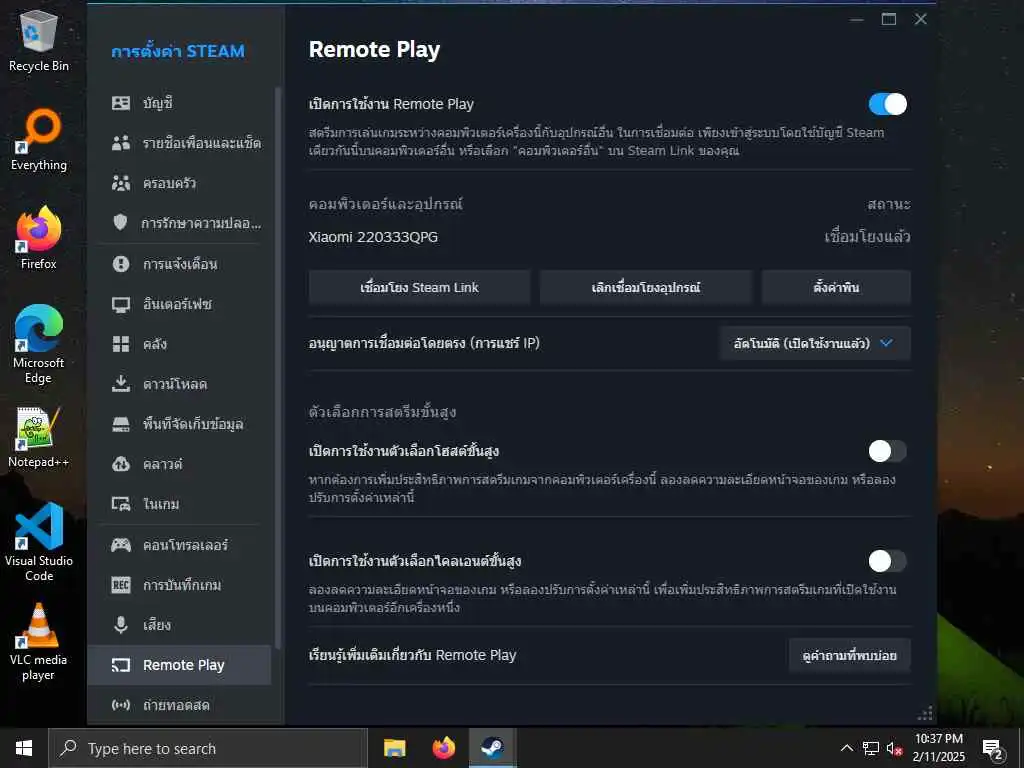Viewport: 1024px width, 768px height.
Task: Open อินเตอร์เฟซ settings section
Action: pyautogui.click(x=179, y=304)
